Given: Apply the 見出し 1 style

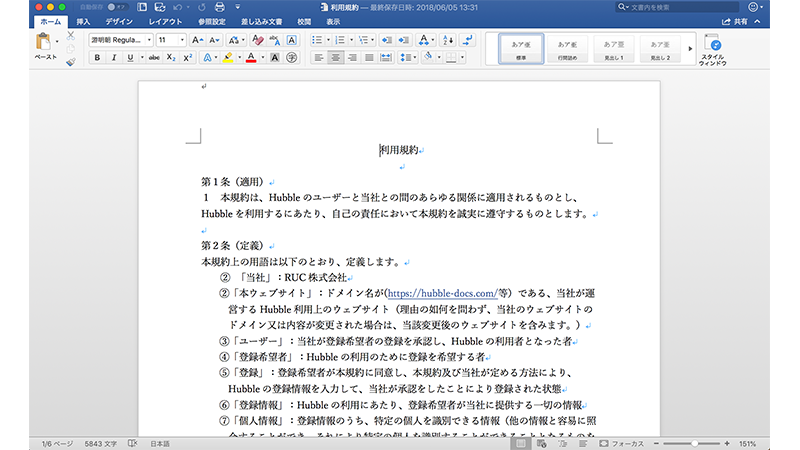Looking at the screenshot, I should (614, 49).
